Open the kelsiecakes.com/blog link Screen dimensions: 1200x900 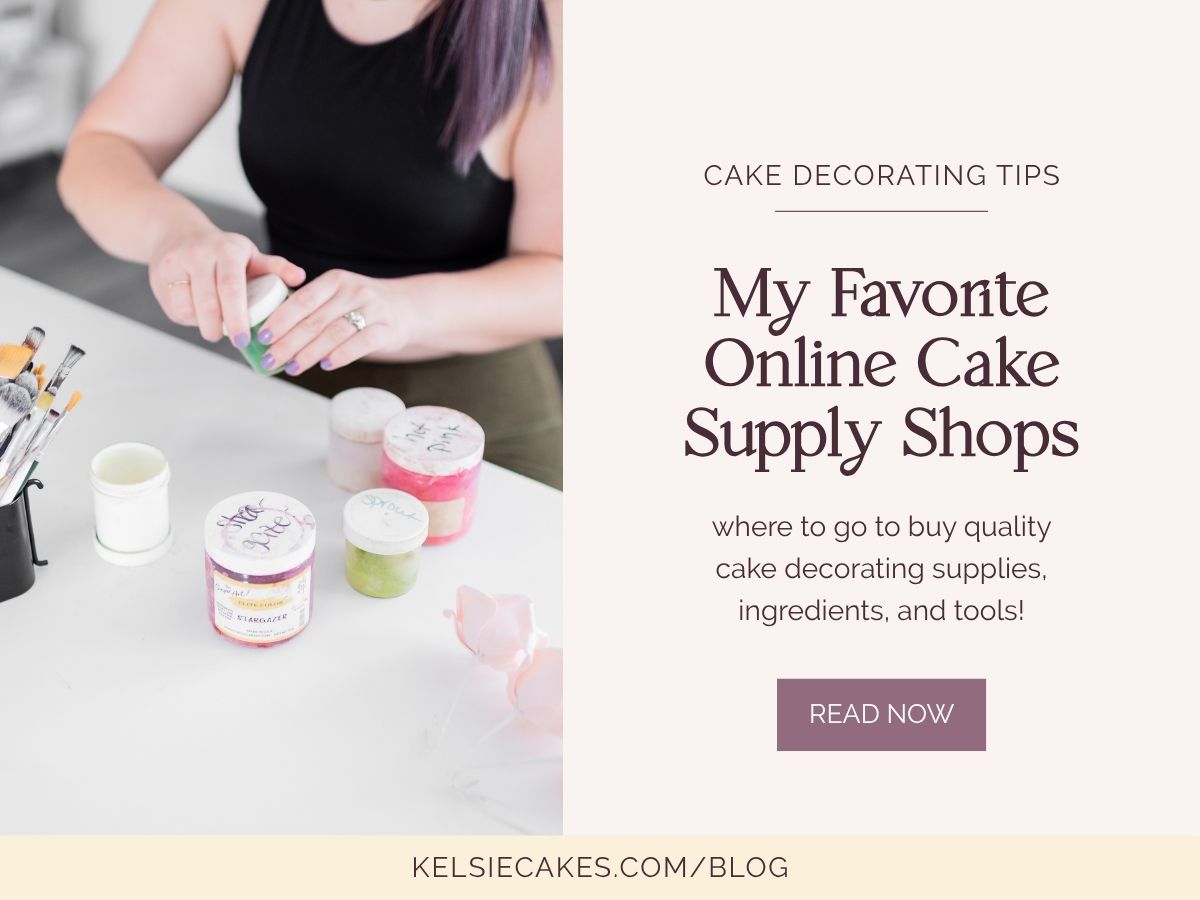(600, 867)
